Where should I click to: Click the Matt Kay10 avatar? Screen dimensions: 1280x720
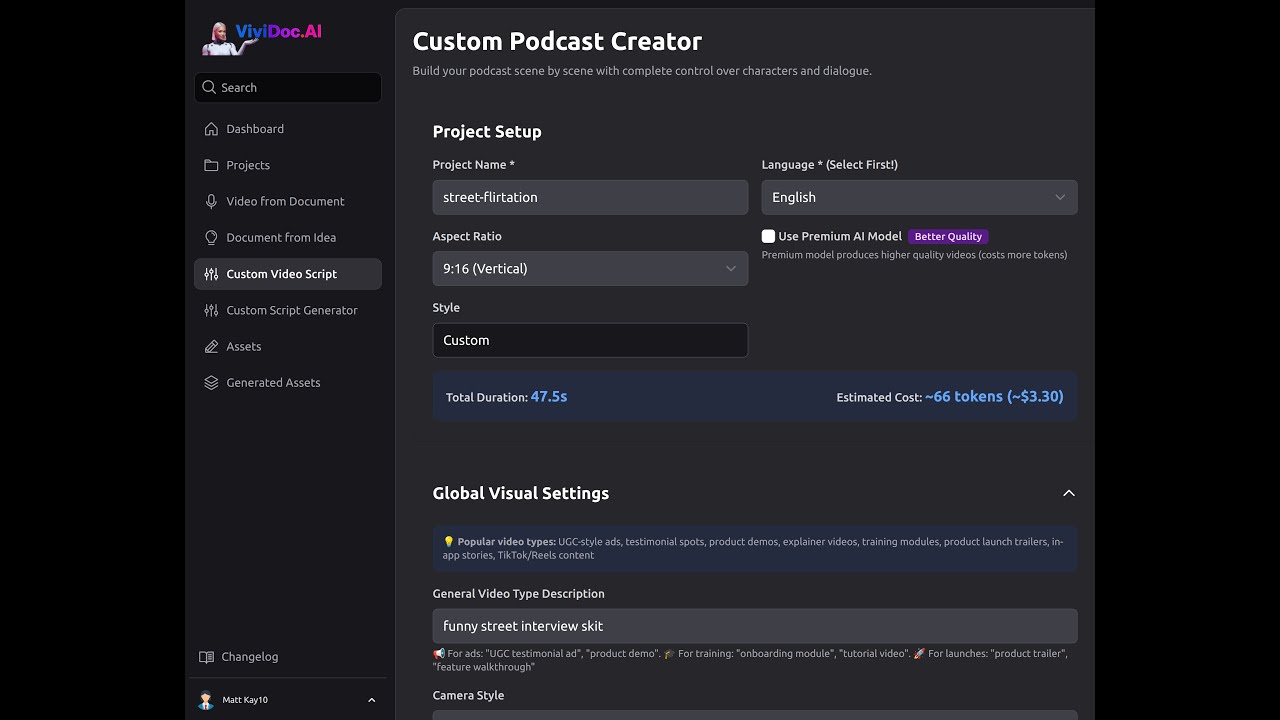point(206,700)
